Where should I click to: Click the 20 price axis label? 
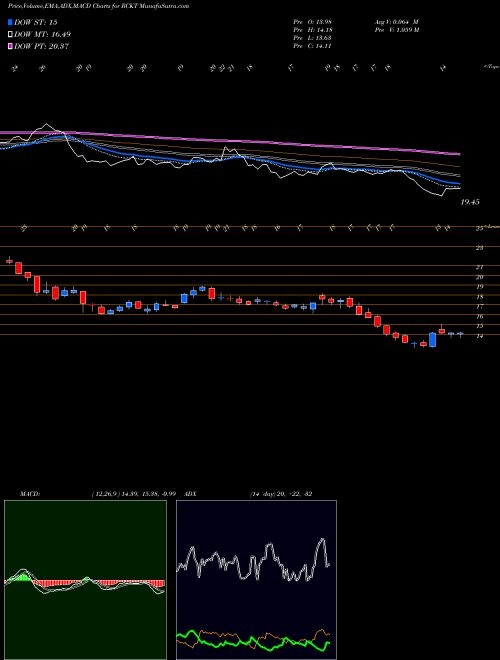tap(479, 277)
